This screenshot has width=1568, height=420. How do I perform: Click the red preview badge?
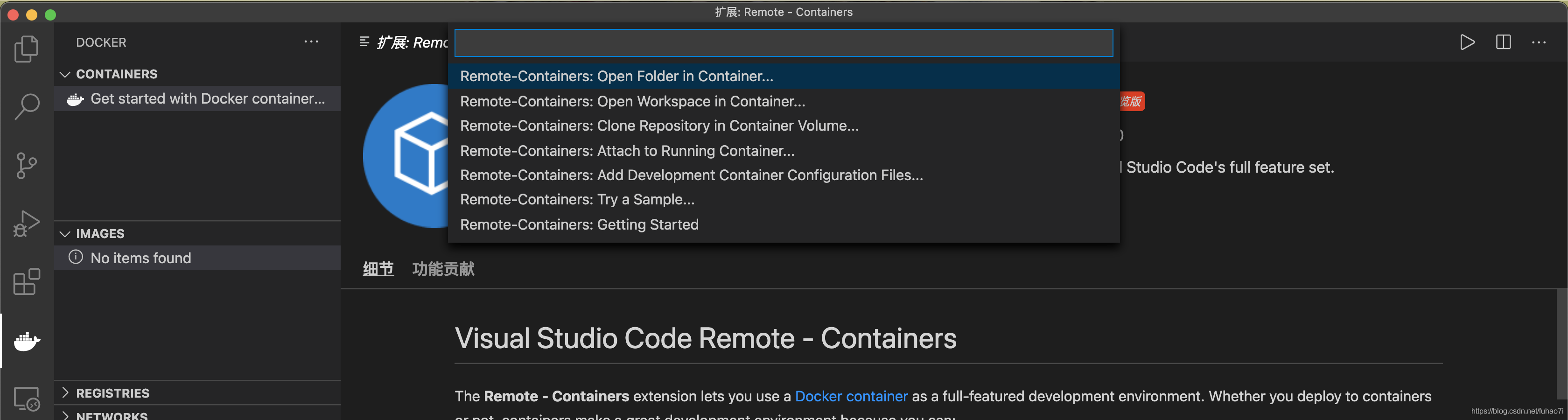[x=1132, y=101]
